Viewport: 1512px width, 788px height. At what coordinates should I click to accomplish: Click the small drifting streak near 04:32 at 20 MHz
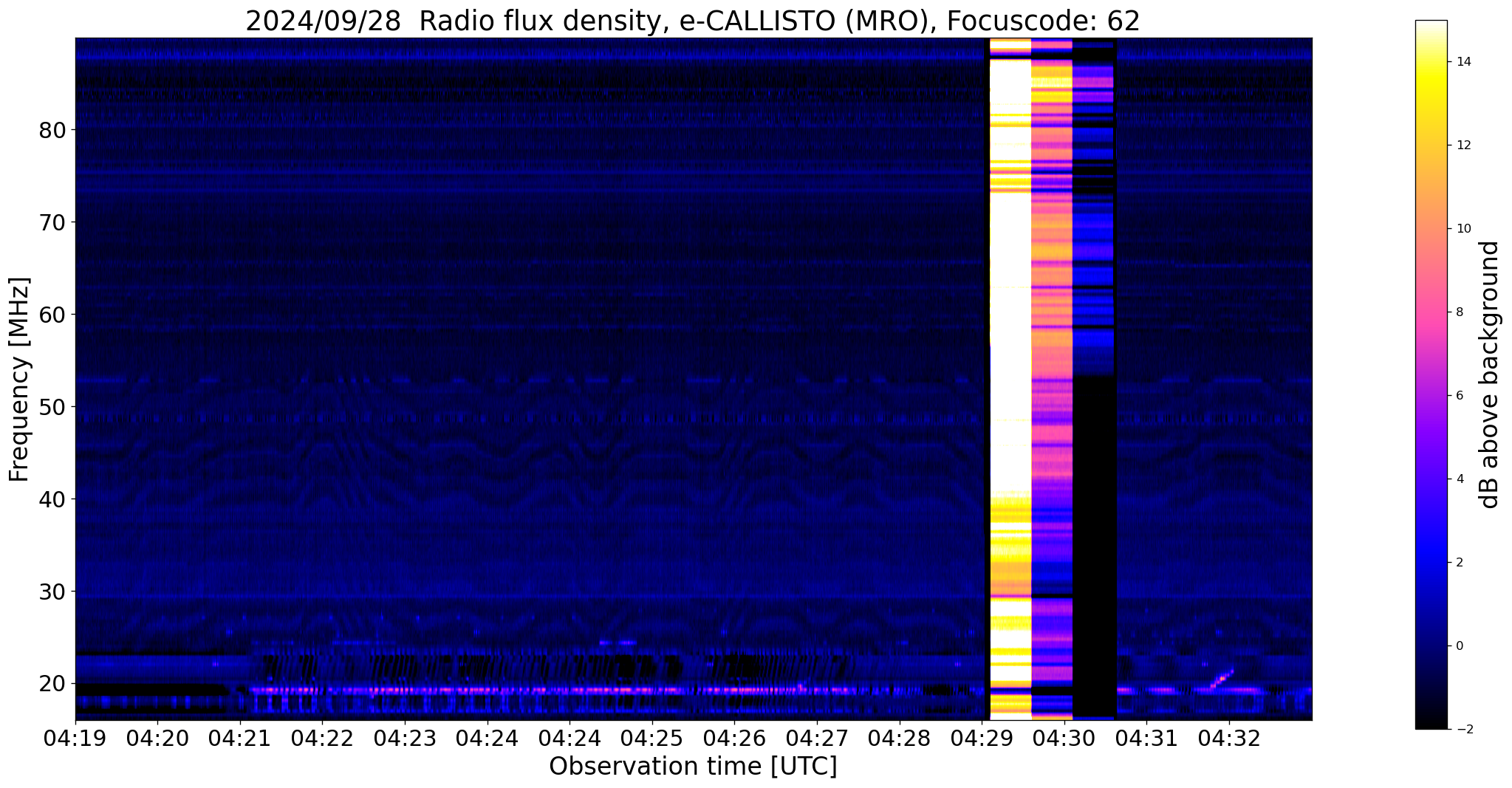[1222, 678]
